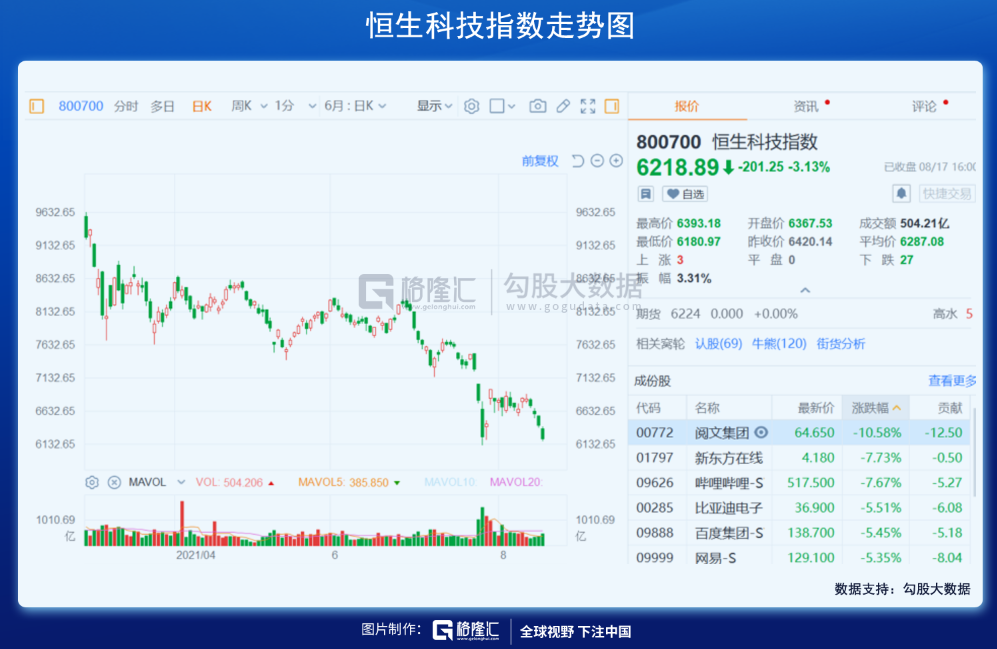
Task: Select 日K chart view
Action: point(202,106)
